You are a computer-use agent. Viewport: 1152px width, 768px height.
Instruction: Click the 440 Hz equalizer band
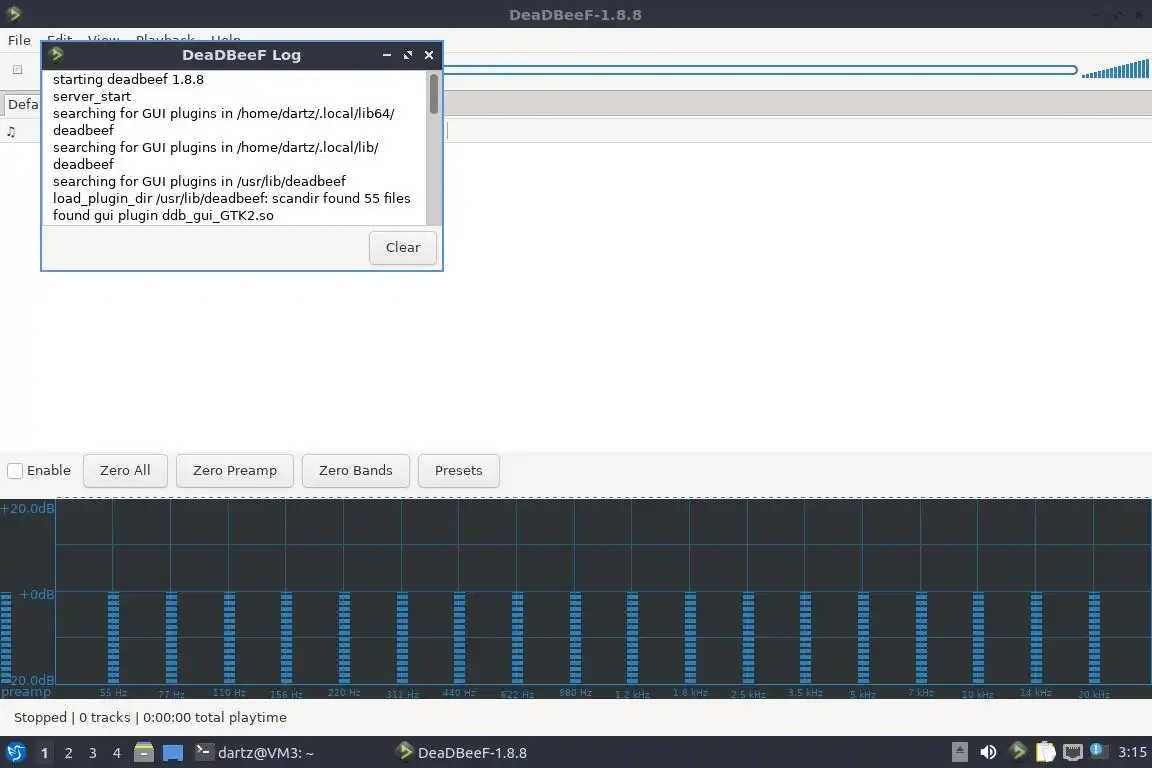point(459,638)
